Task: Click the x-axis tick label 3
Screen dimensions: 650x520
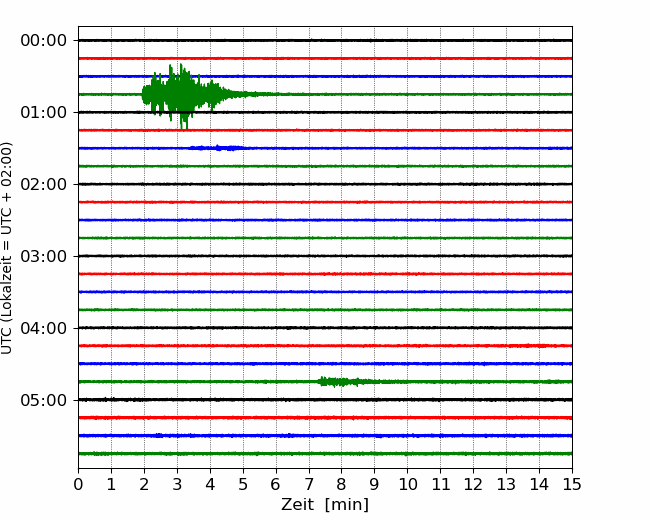Action: coord(177,484)
